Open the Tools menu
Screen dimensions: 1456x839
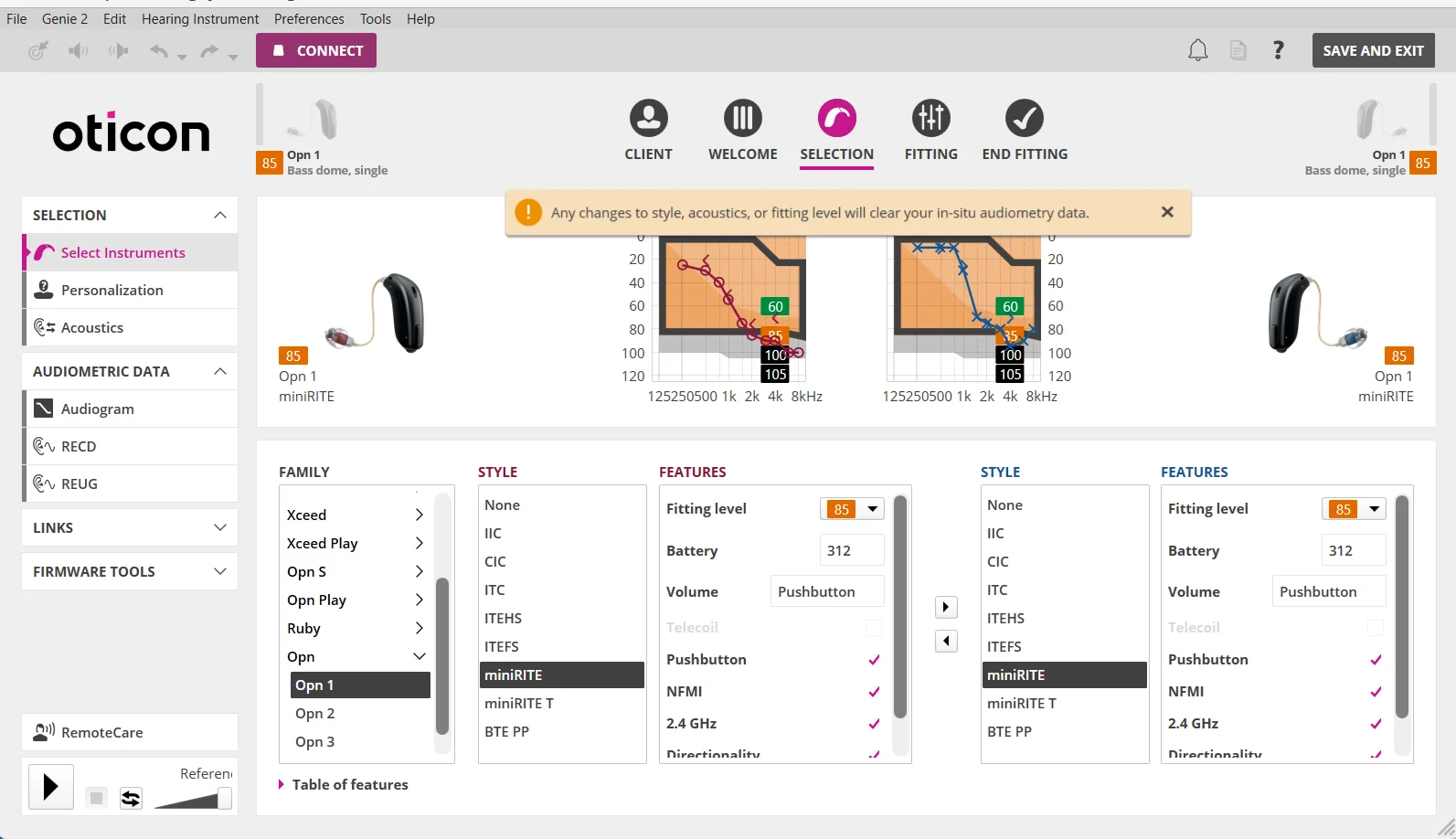pyautogui.click(x=376, y=18)
